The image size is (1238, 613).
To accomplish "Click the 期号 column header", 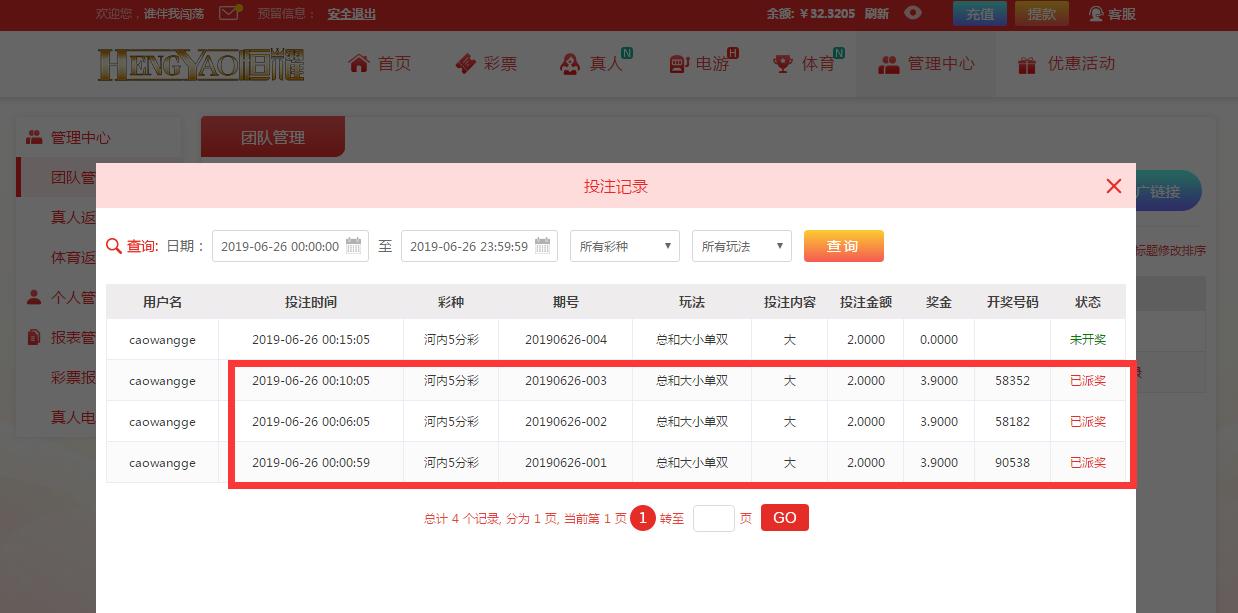I will pos(566,302).
